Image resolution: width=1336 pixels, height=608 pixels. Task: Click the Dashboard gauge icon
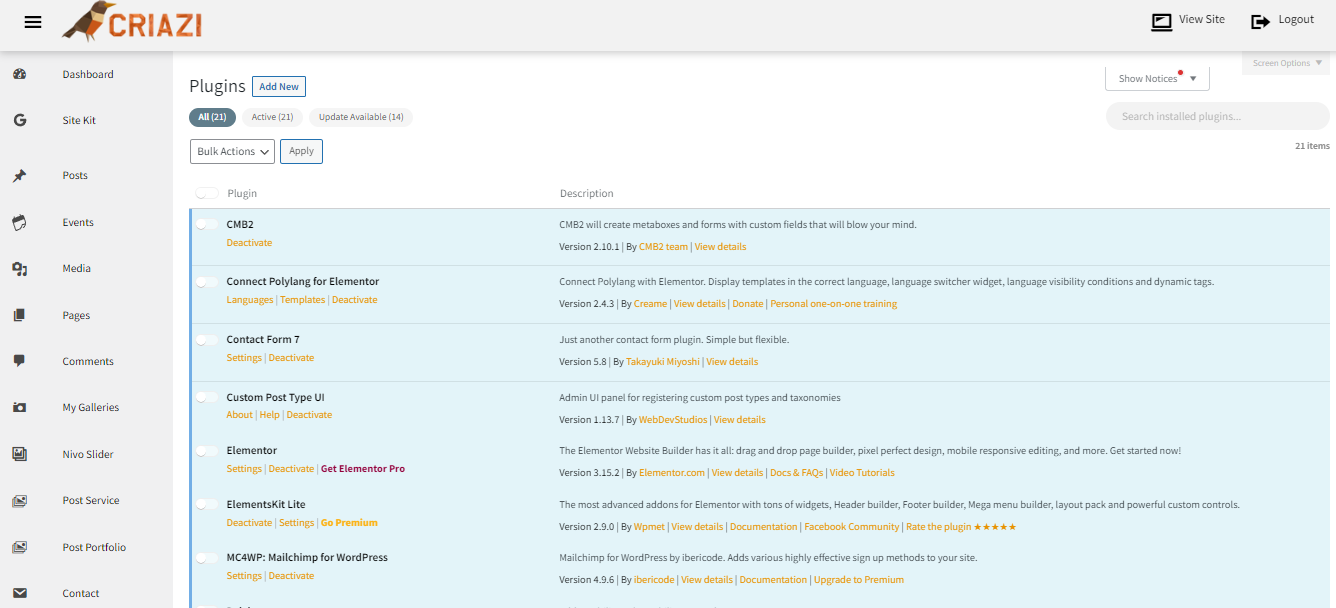(19, 74)
